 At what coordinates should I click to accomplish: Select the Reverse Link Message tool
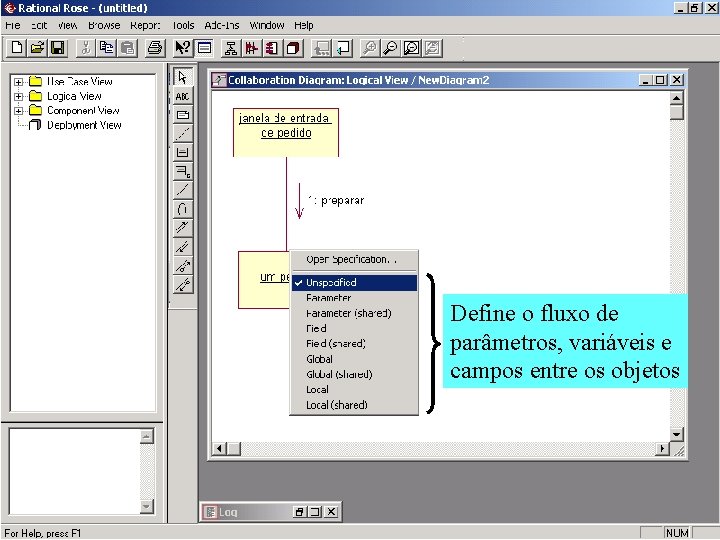183,247
